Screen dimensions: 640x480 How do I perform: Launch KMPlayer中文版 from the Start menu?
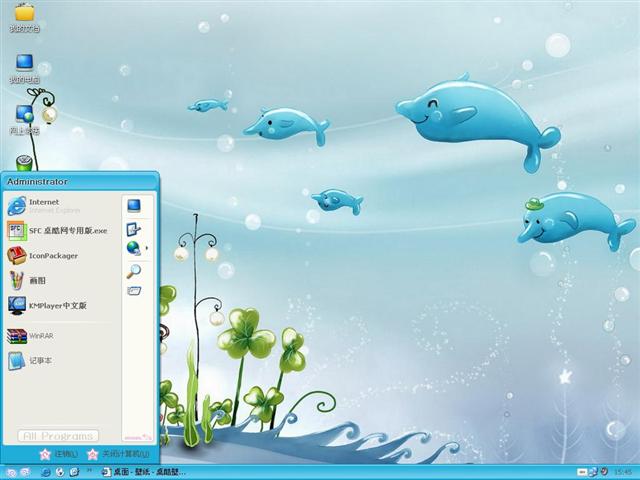(47, 305)
